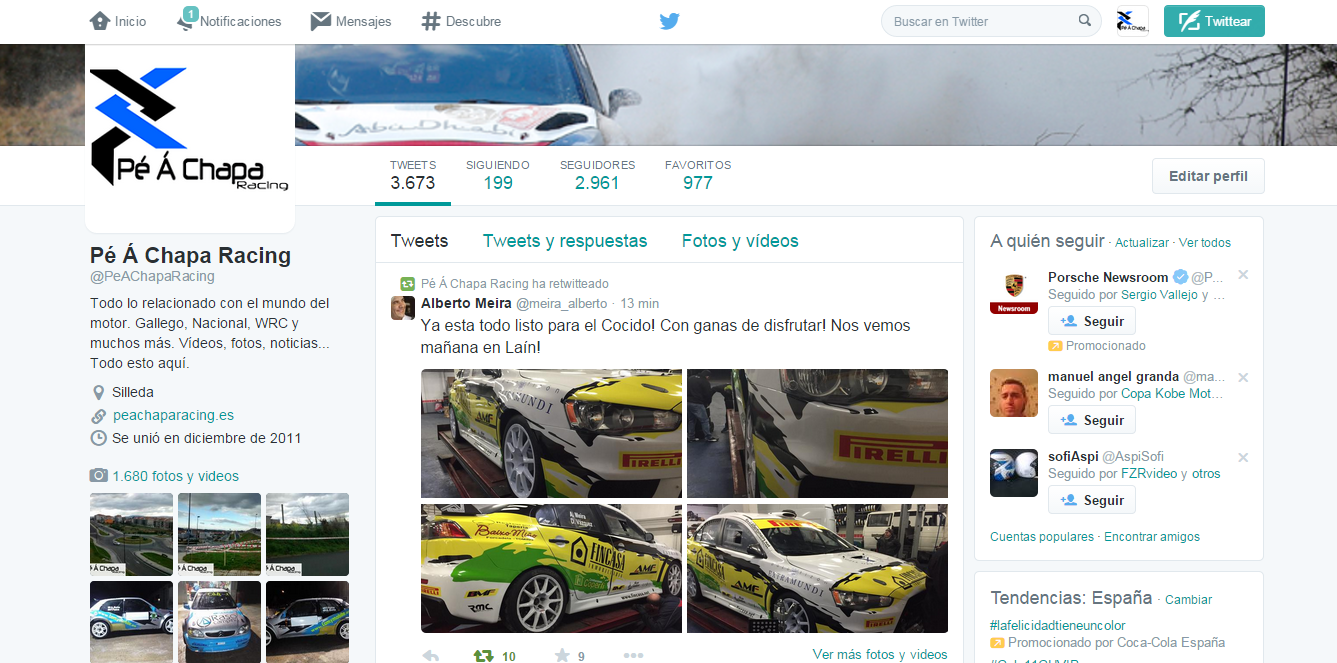Click Alberto Meira author name
1337x663 pixels.
coord(465,303)
